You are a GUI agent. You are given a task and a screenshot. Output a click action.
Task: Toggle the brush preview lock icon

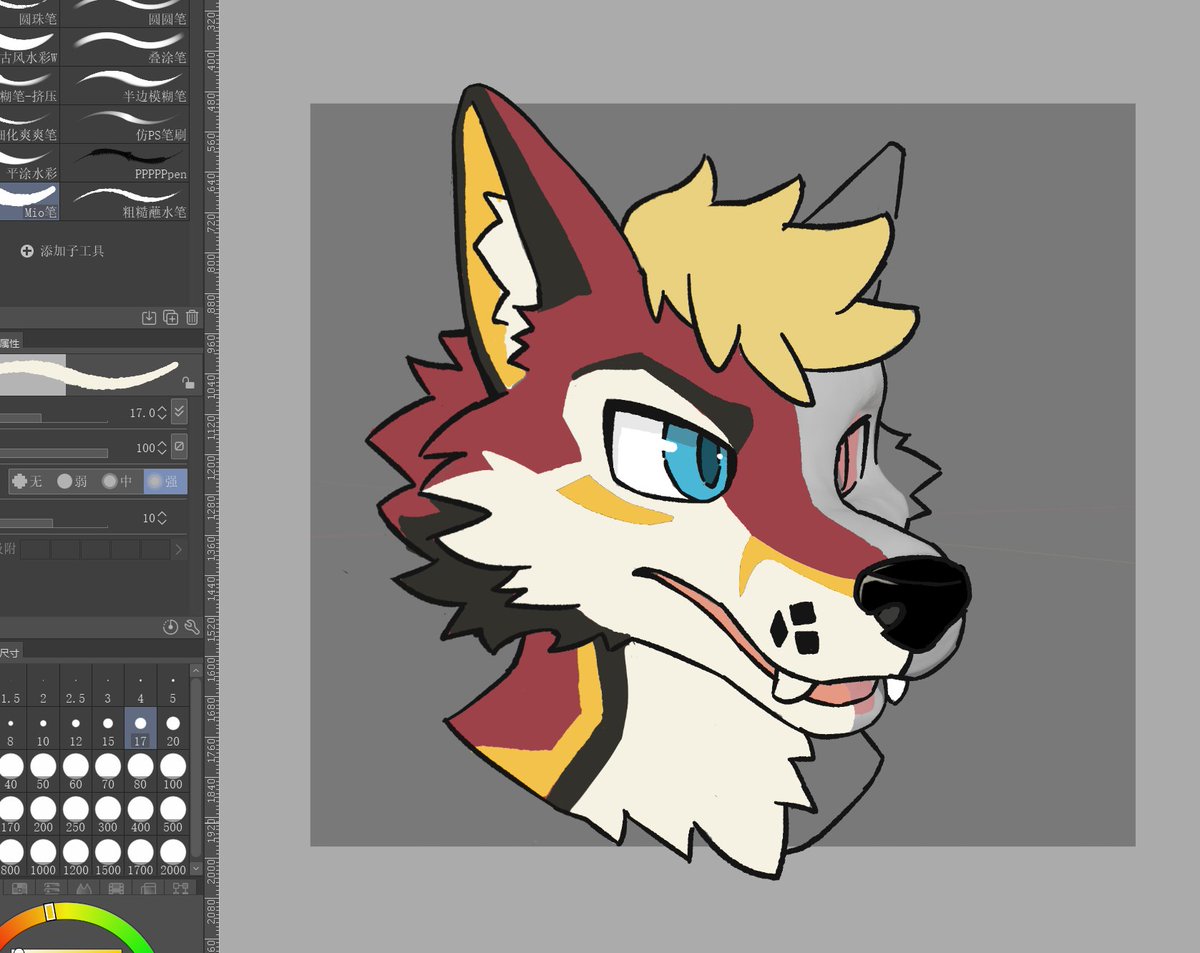188,381
